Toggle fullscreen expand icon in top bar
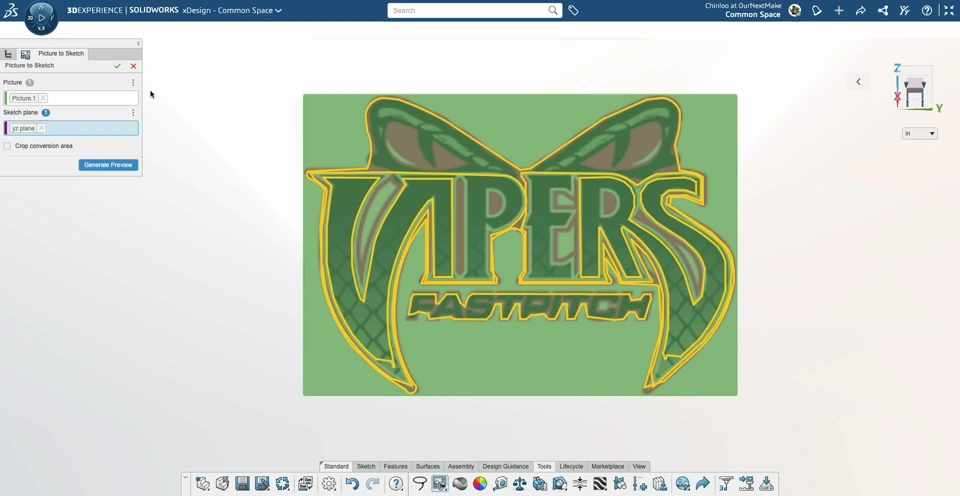Screen dimensions: 960x496 pos(949,10)
